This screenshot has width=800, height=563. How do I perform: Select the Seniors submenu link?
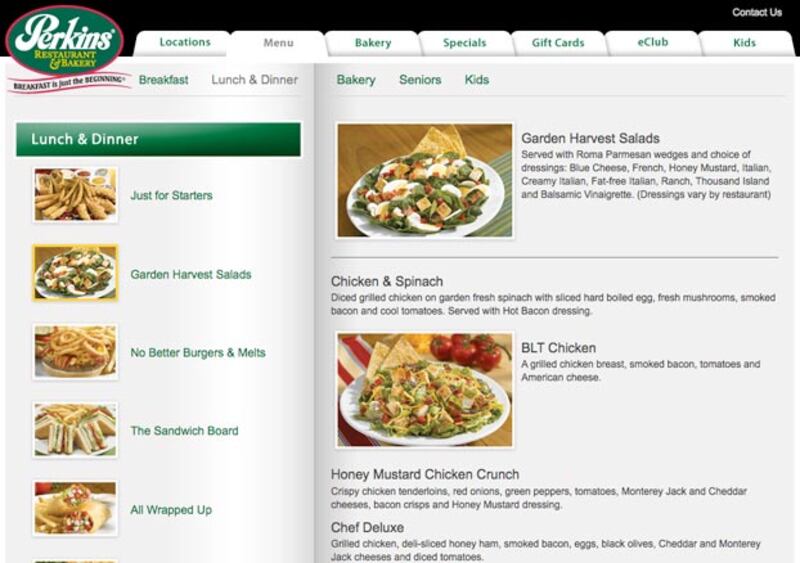click(420, 80)
